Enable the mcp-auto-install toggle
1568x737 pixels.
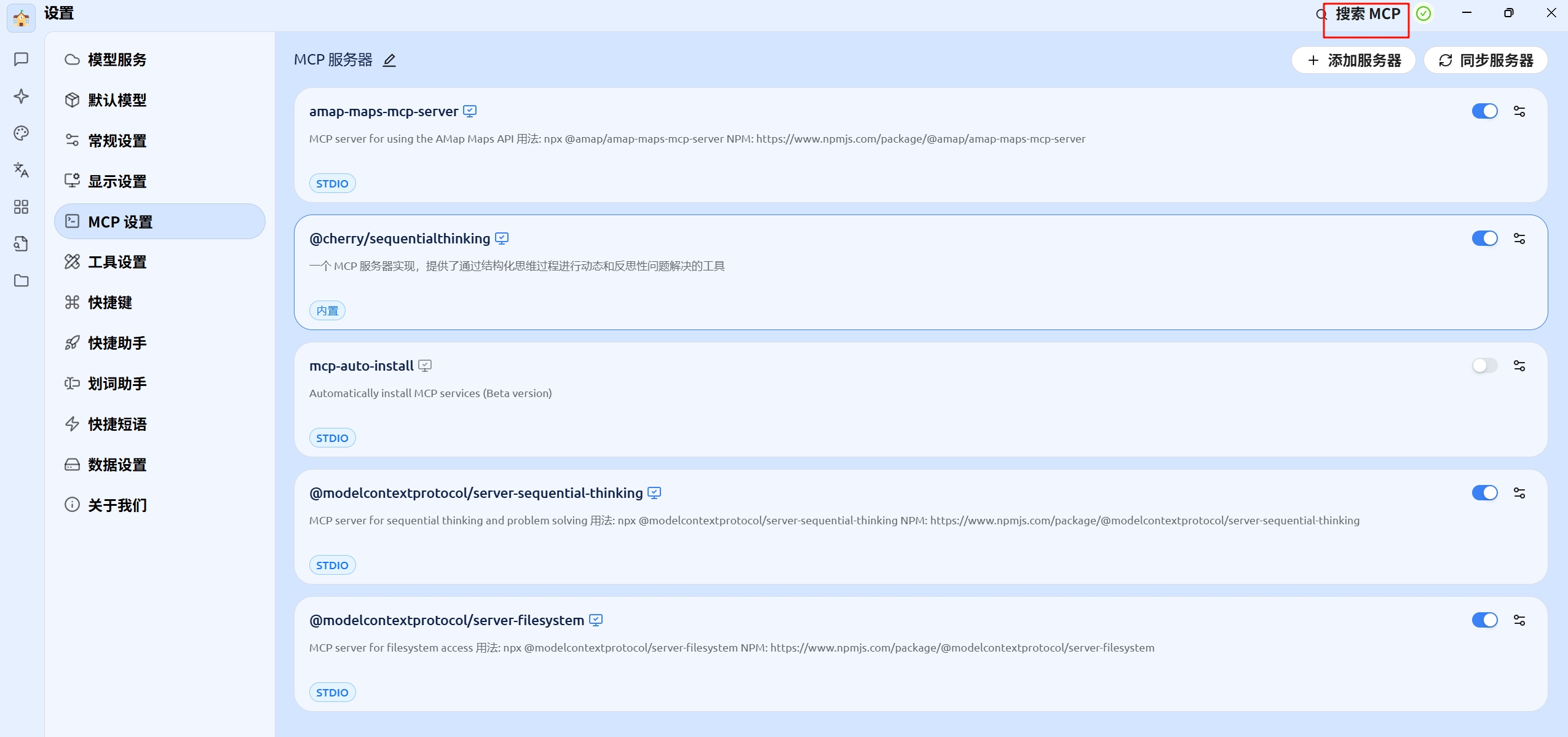click(x=1484, y=366)
